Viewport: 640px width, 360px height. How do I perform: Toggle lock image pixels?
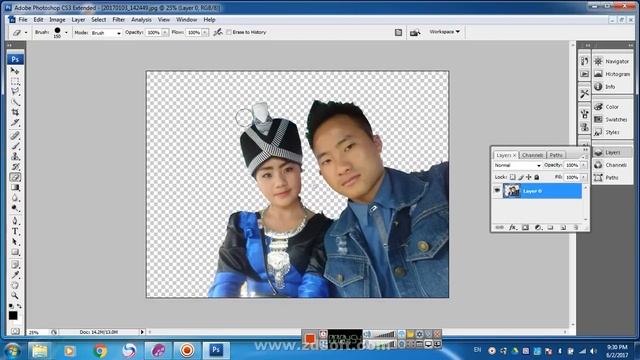coord(521,177)
